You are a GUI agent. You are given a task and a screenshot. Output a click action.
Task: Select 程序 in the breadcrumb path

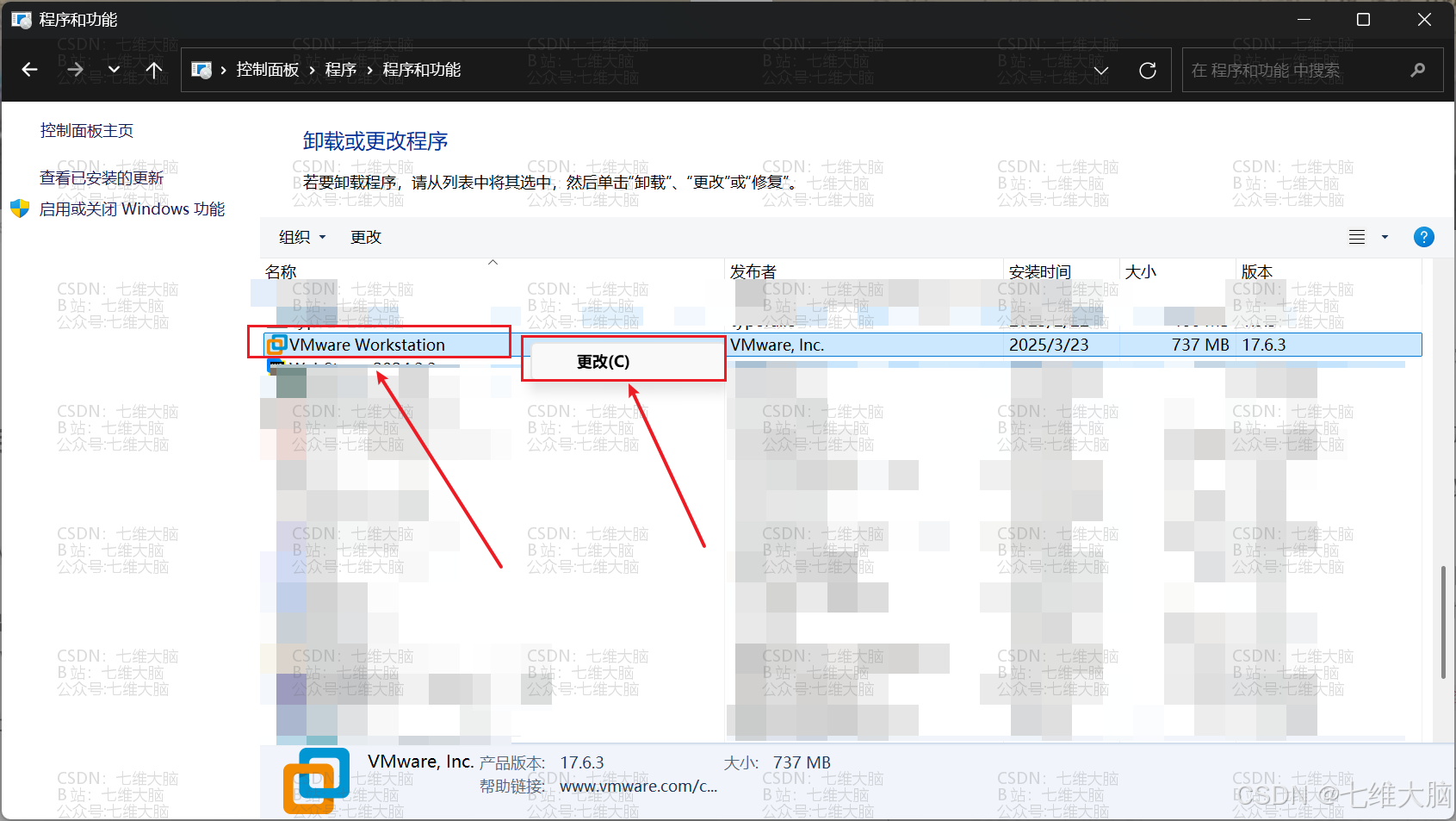341,70
